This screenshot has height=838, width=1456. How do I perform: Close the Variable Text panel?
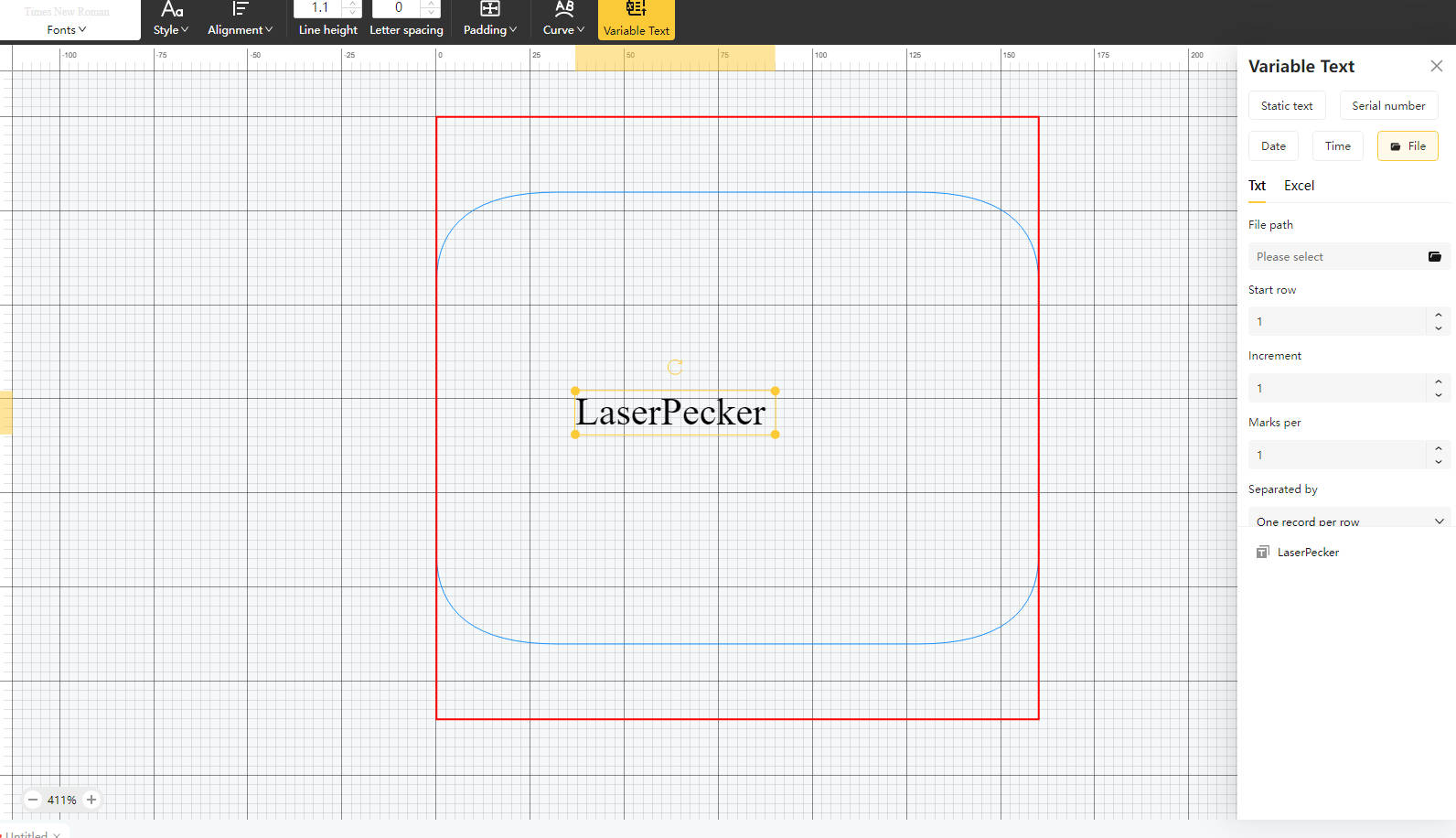pos(1436,66)
